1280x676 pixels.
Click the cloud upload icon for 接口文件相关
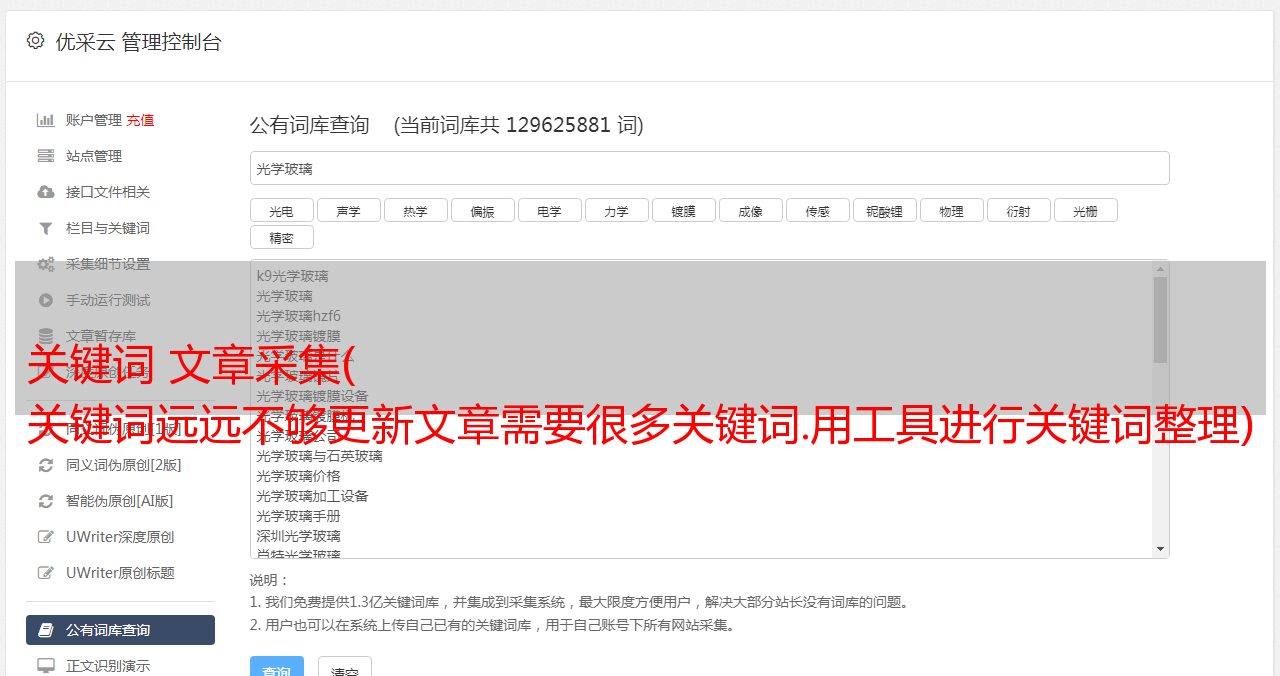point(46,192)
